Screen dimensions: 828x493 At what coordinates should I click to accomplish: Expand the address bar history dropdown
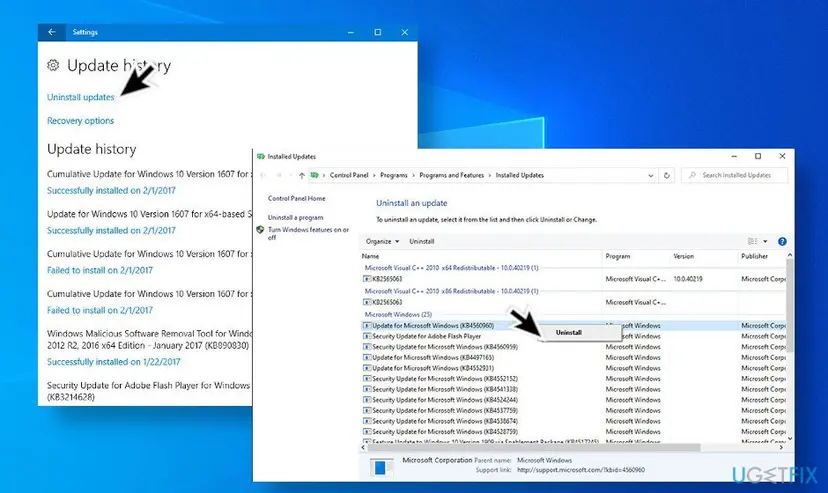point(651,176)
